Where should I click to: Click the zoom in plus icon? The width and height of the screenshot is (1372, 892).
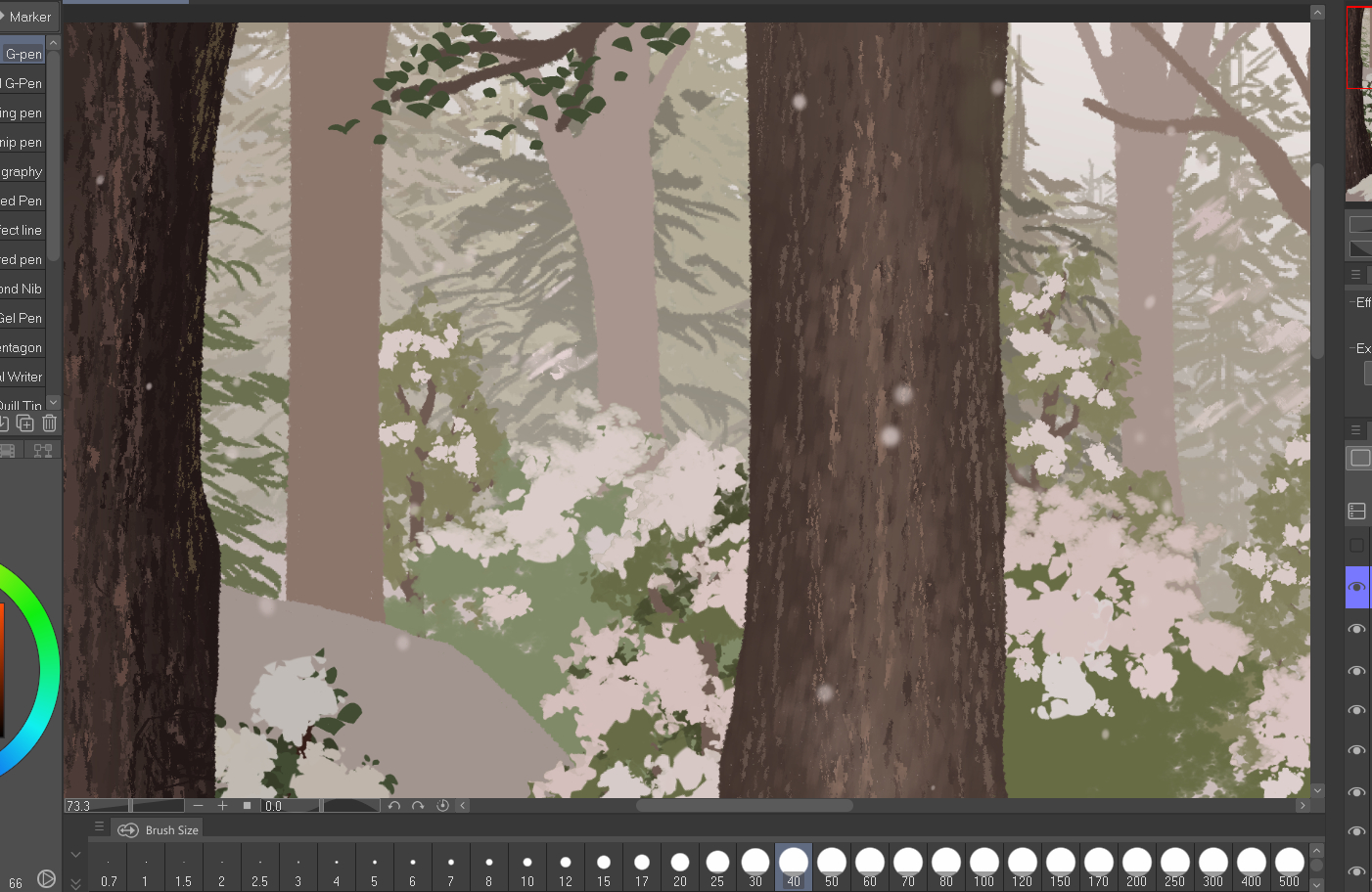(x=223, y=806)
